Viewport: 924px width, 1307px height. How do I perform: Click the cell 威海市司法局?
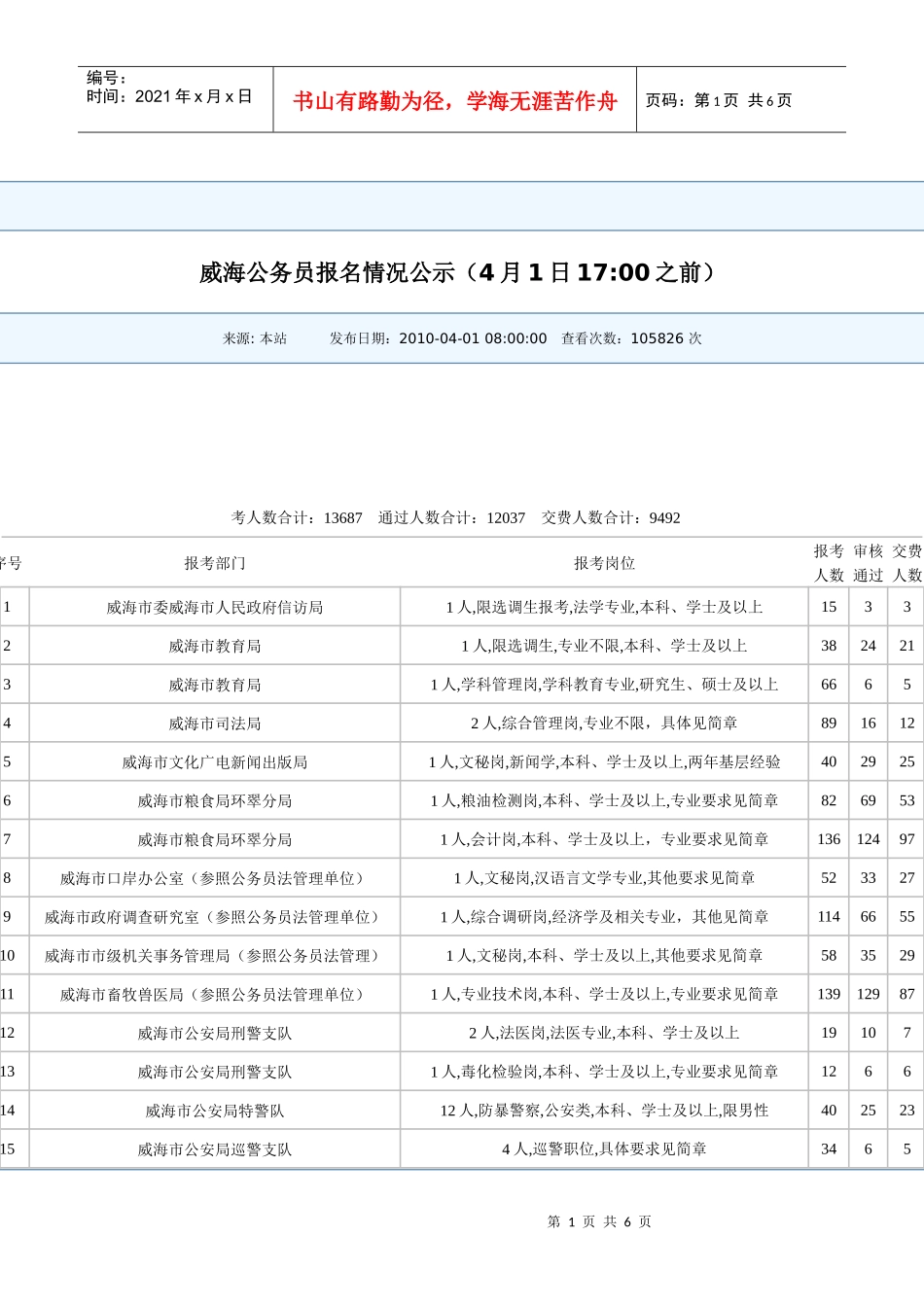215,724
